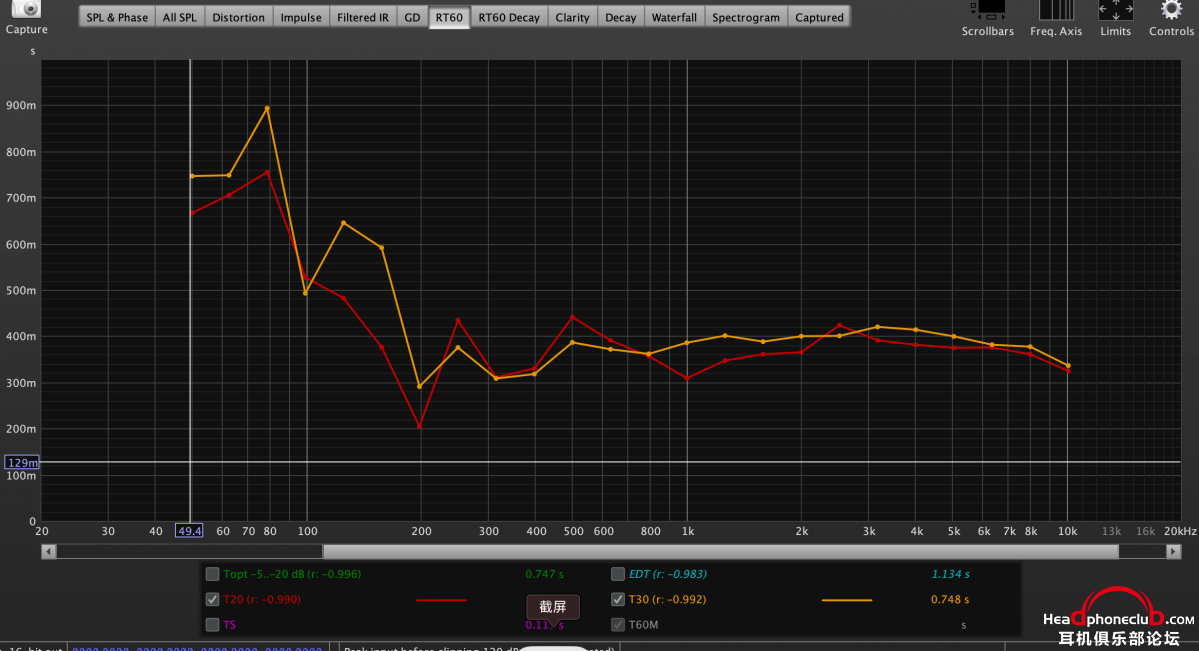Go to the Impulse tab
Image resolution: width=1199 pixels, height=651 pixels.
pyautogui.click(x=301, y=17)
